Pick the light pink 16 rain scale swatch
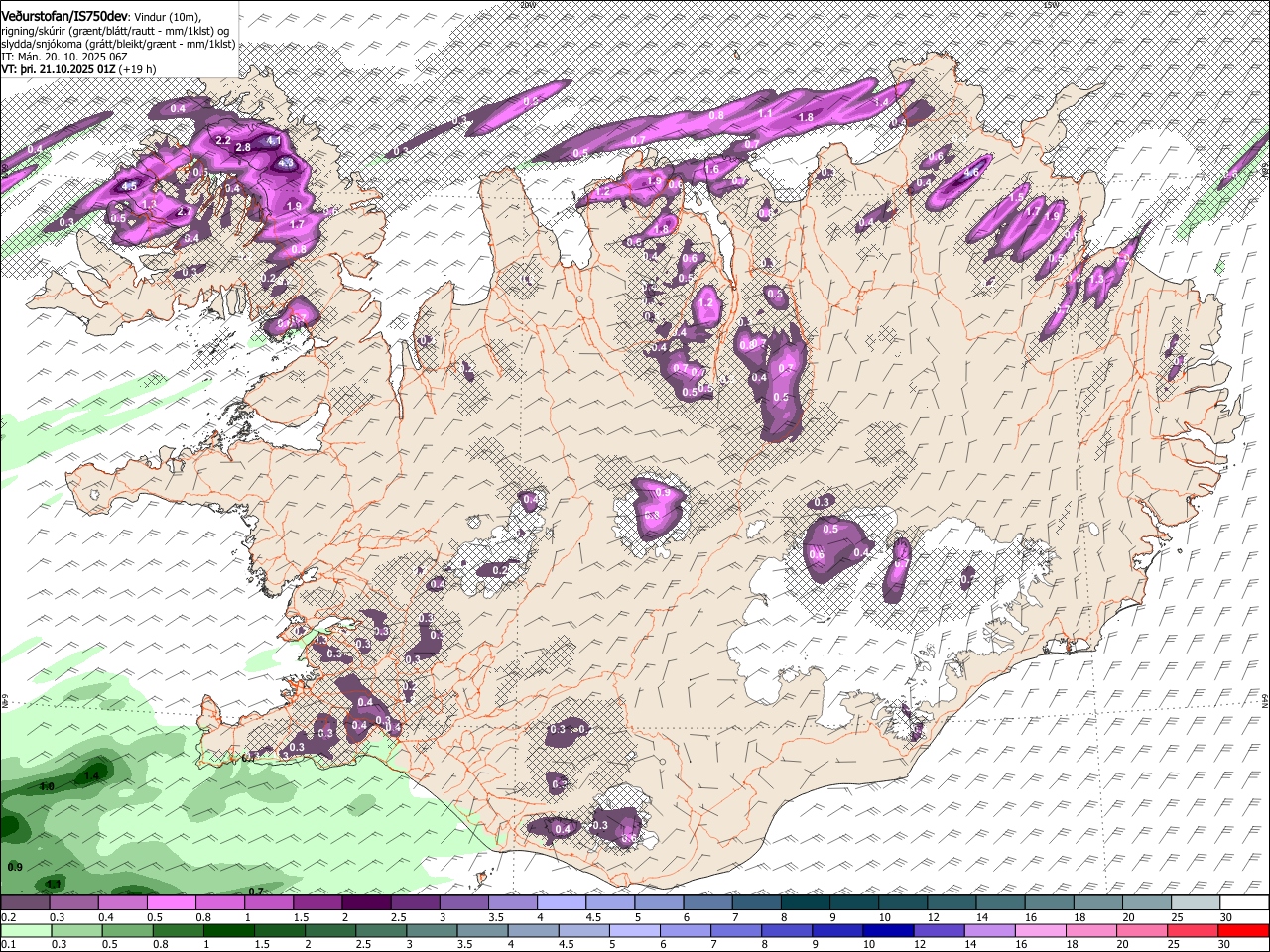This screenshot has height=952, width=1270. tap(1040, 931)
